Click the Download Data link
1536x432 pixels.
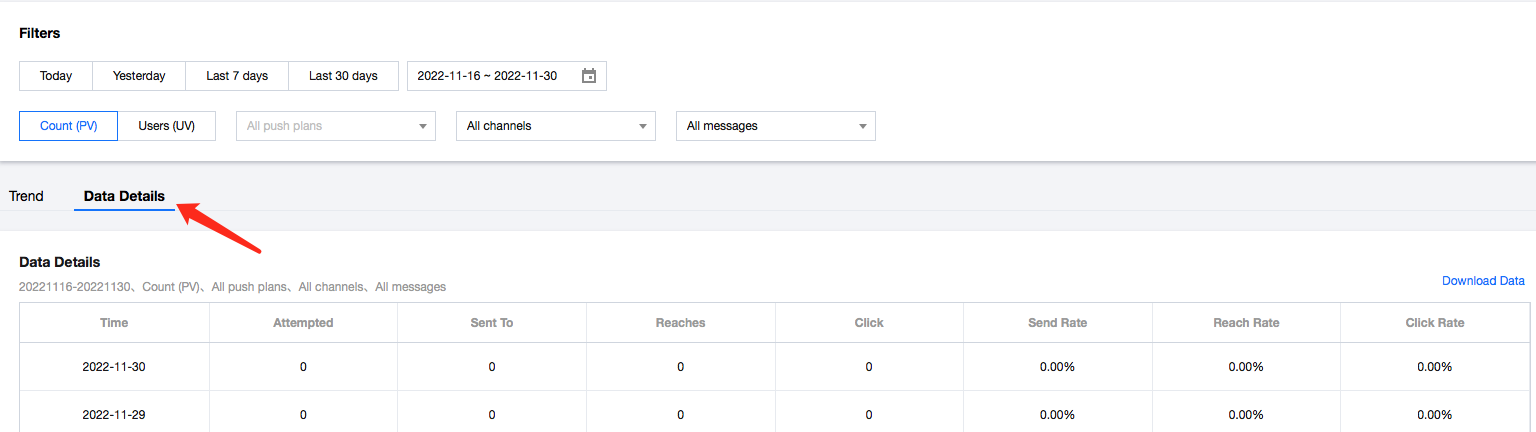point(1483,281)
